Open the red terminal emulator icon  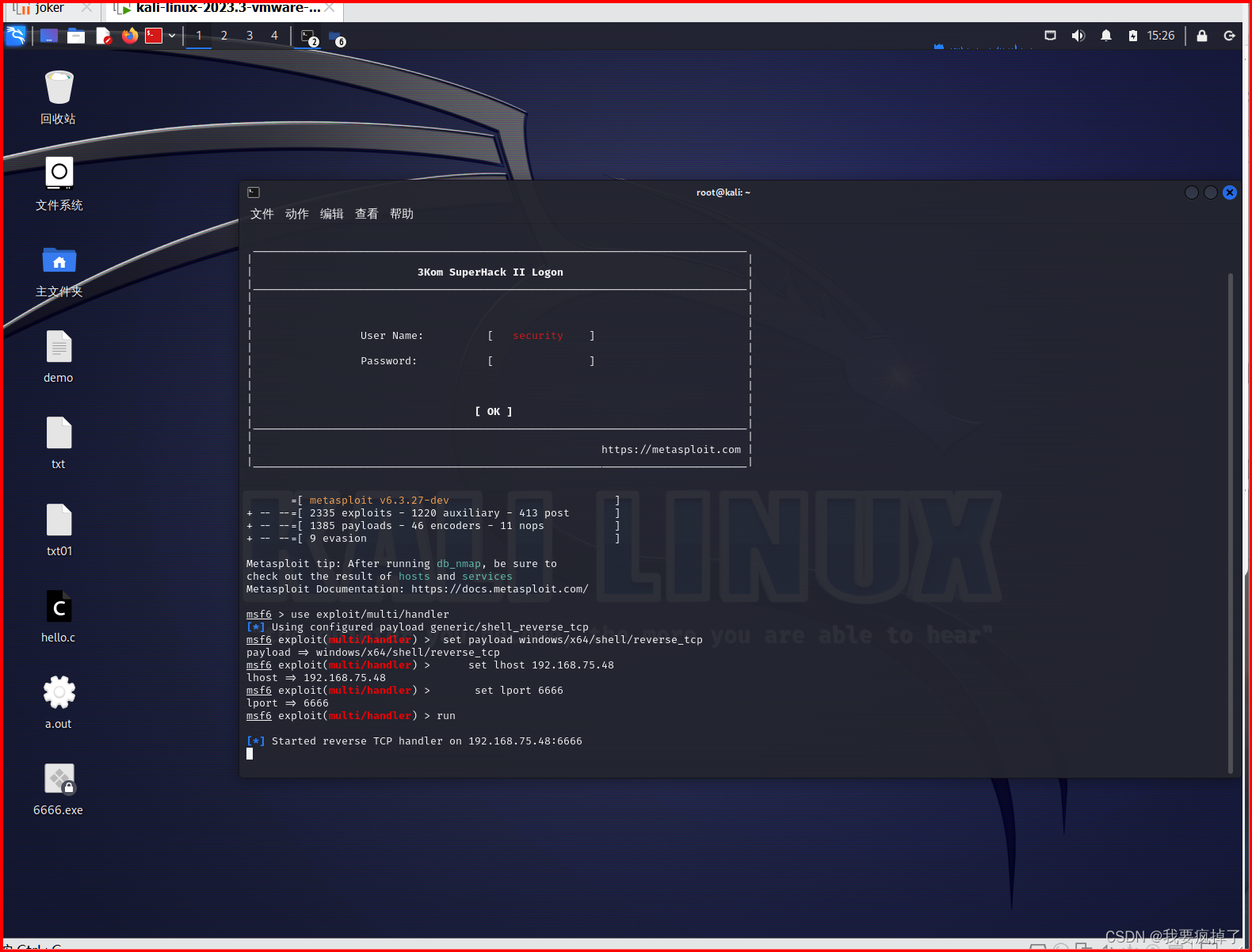[154, 36]
